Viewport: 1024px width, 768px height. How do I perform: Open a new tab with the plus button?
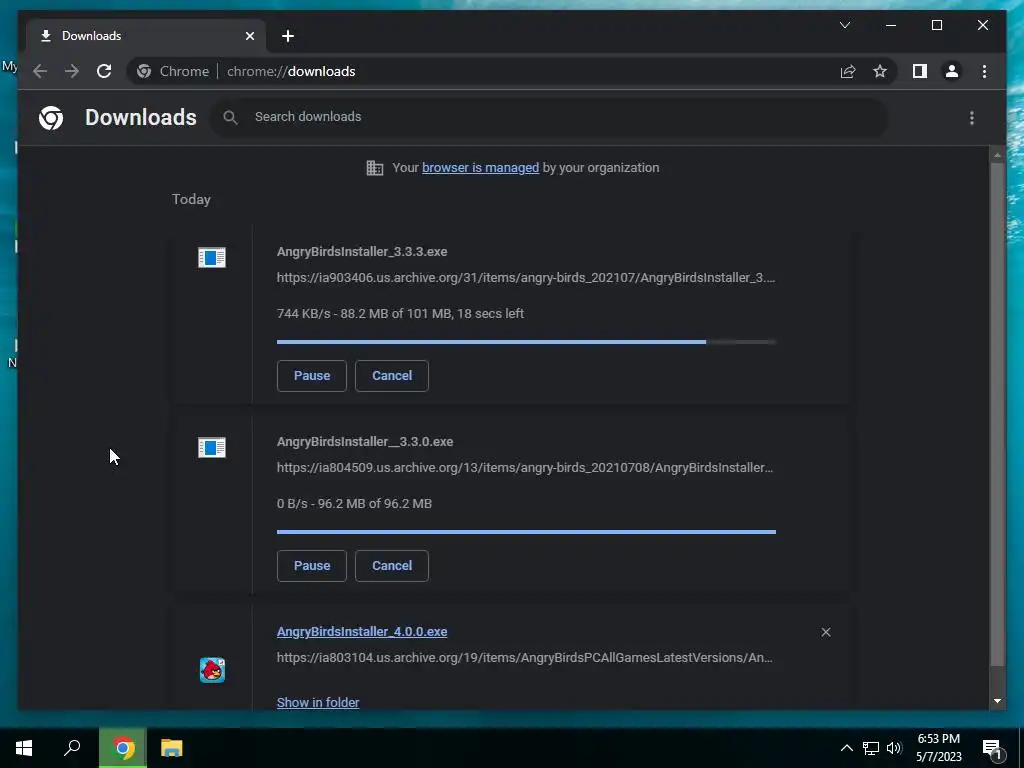click(287, 36)
